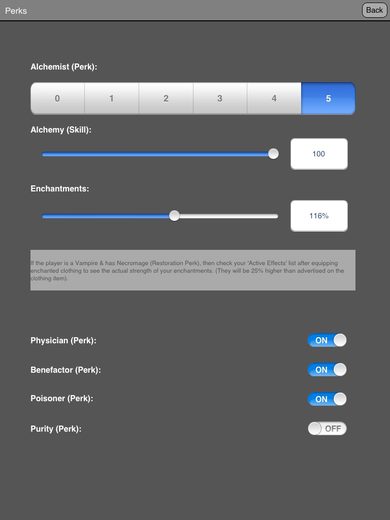Select Alchemist perk level 5
This screenshot has height=520, width=390.
(328, 98)
